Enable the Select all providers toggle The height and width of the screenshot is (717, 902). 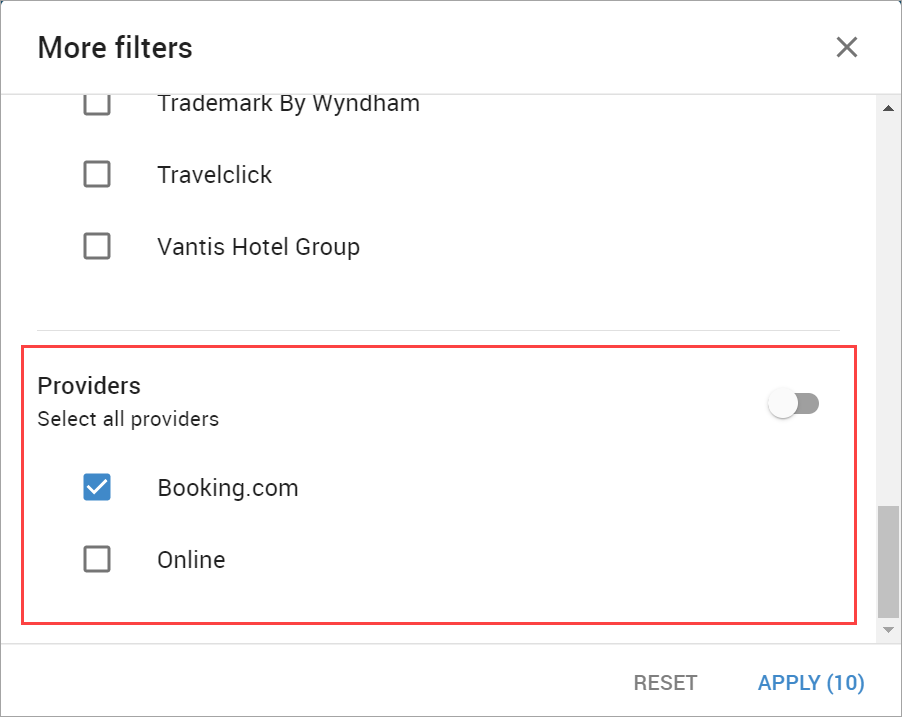[x=793, y=403]
